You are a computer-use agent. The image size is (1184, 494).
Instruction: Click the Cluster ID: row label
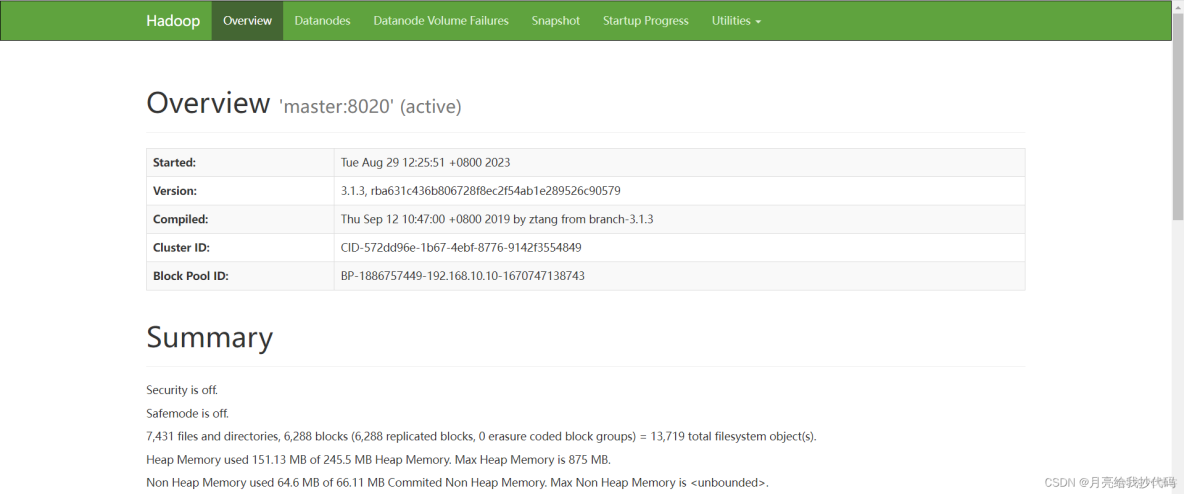[x=181, y=248]
